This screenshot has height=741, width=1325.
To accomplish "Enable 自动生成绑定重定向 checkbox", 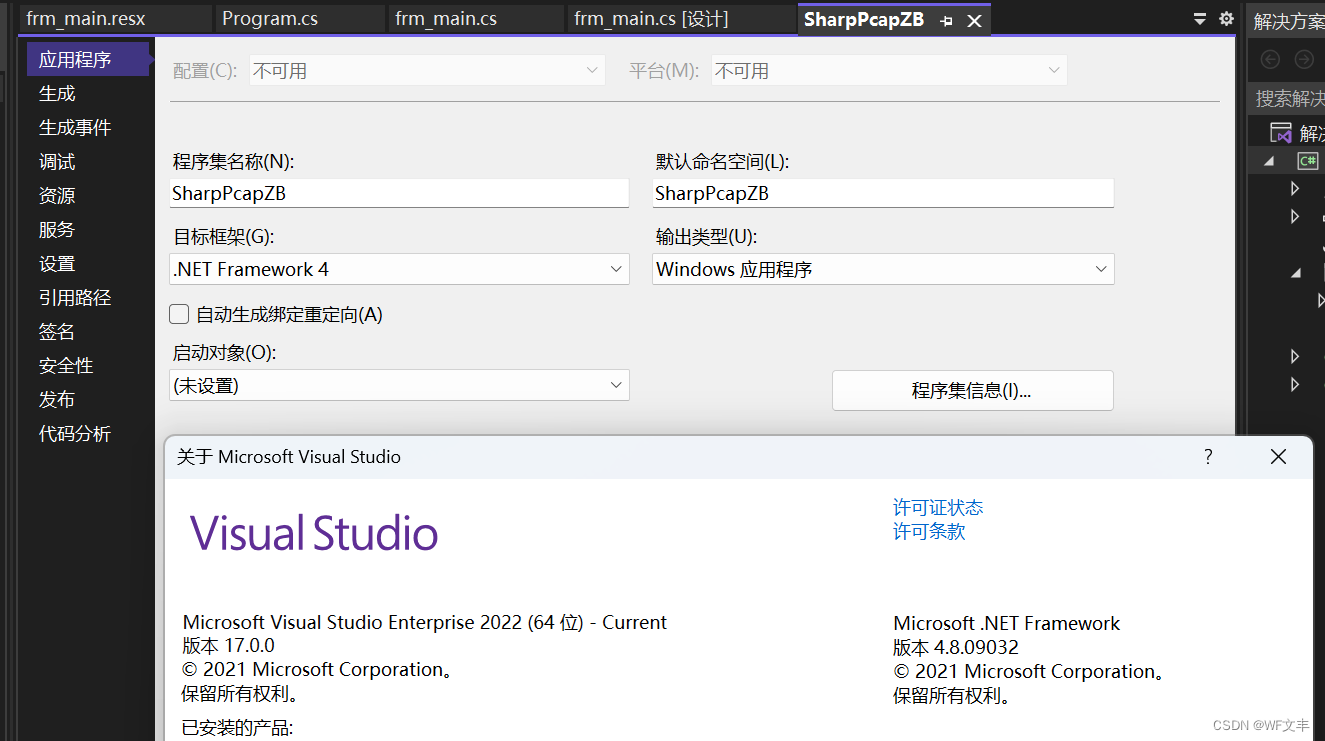I will (x=179, y=314).
